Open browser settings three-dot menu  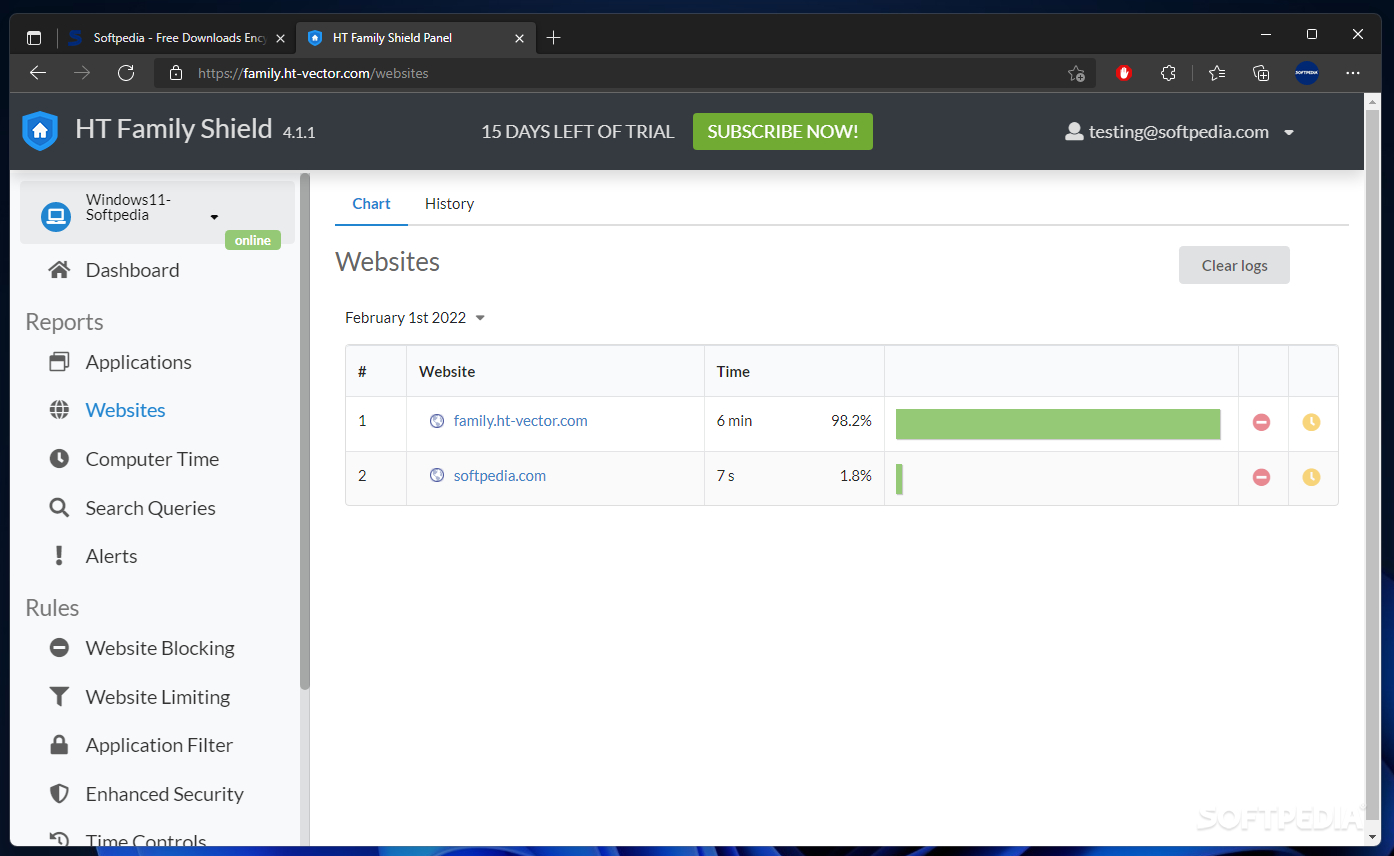pyautogui.click(x=1353, y=73)
